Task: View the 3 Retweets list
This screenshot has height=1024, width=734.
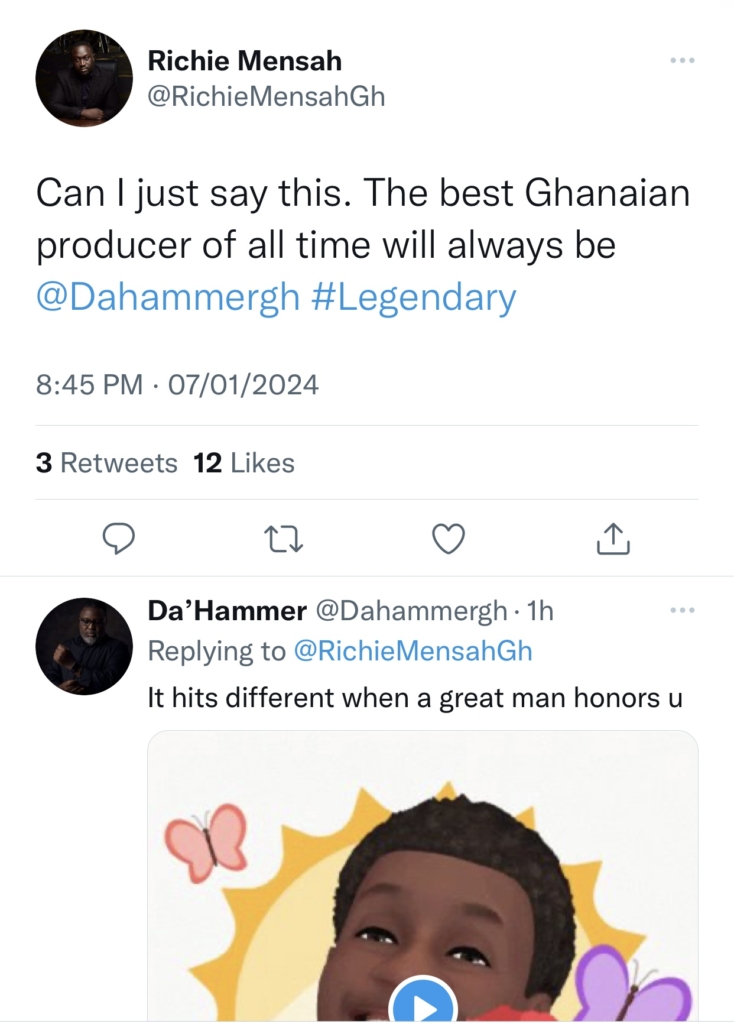Action: (106, 463)
